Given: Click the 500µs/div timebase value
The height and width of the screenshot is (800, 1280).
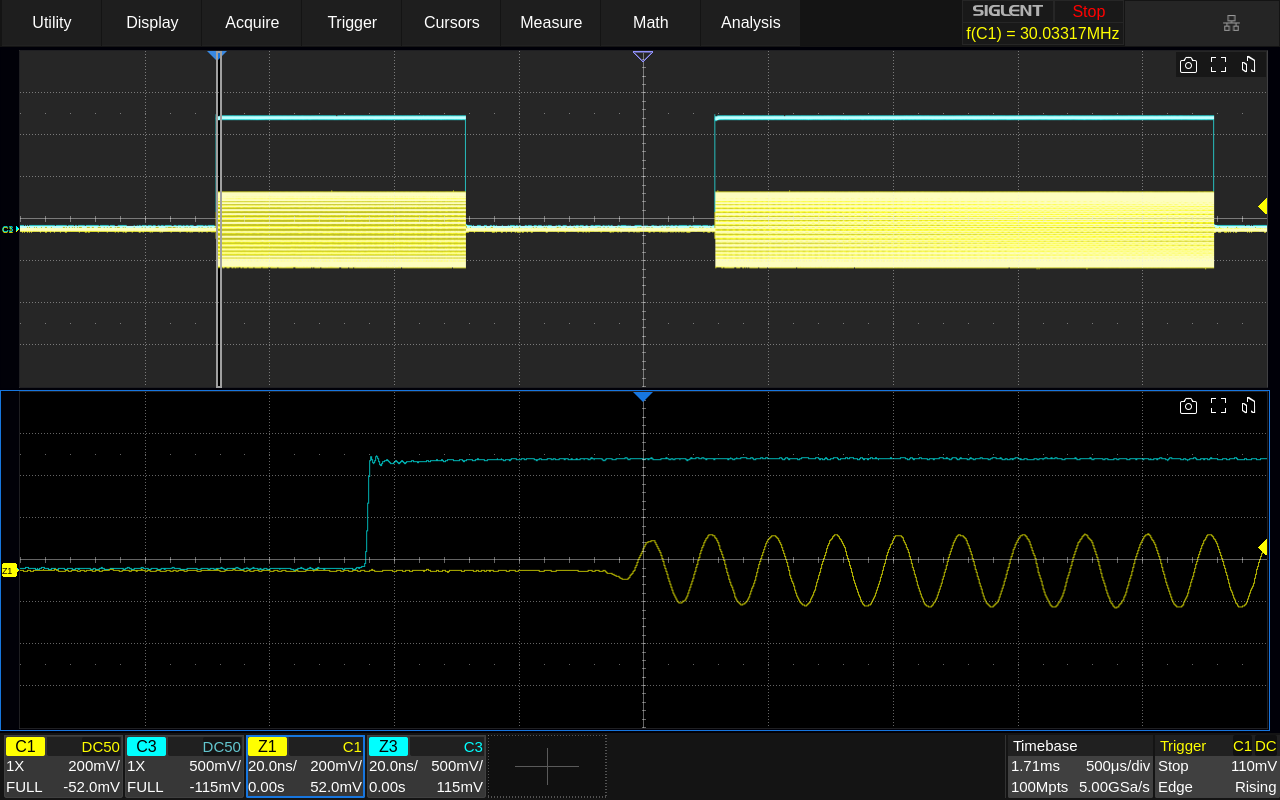Looking at the screenshot, I should click(1117, 766).
